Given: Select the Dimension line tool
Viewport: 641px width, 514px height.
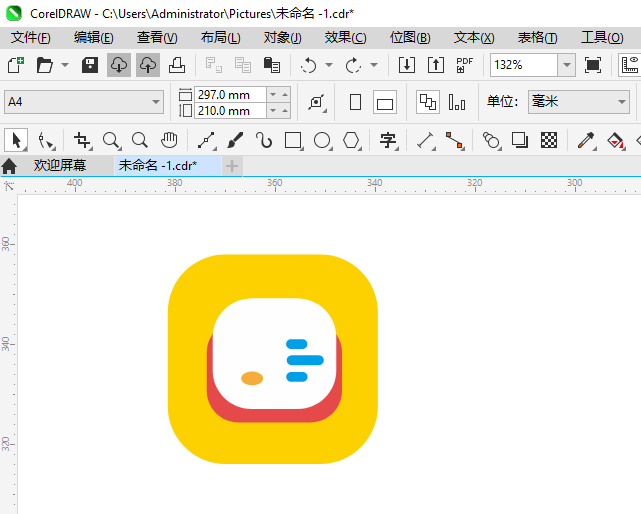Looking at the screenshot, I should pos(426,140).
